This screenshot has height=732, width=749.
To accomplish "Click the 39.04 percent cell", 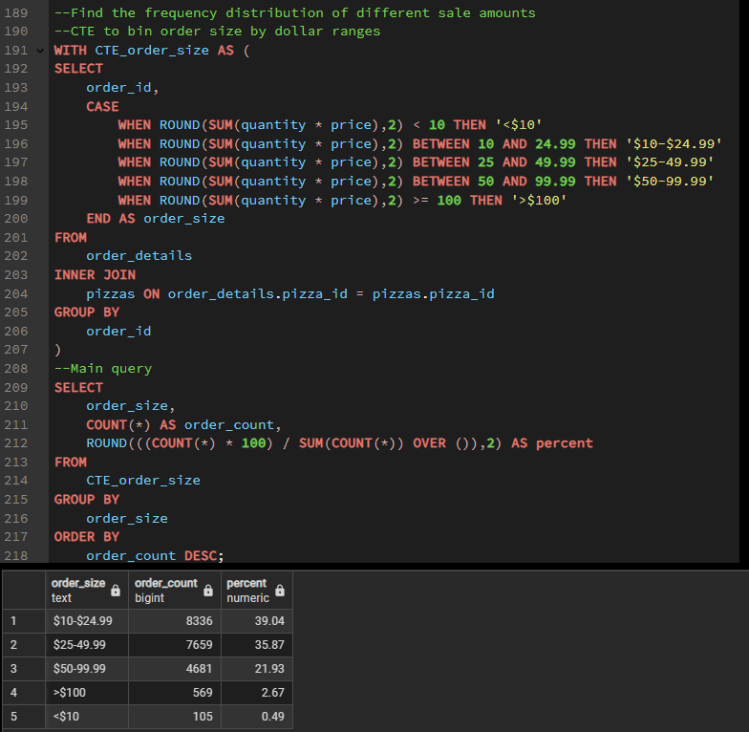I will pyautogui.click(x=272, y=621).
